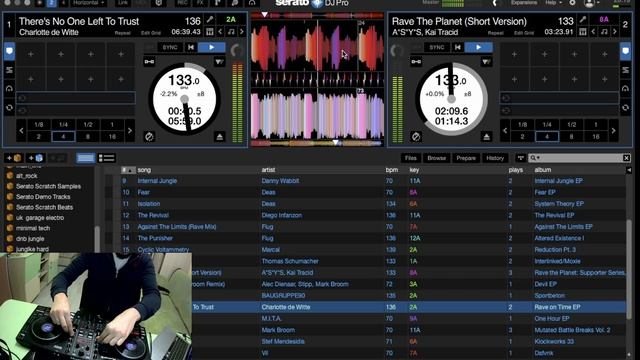Open the REC panel
This screenshot has width=640, height=360.
click(x=182, y=3)
